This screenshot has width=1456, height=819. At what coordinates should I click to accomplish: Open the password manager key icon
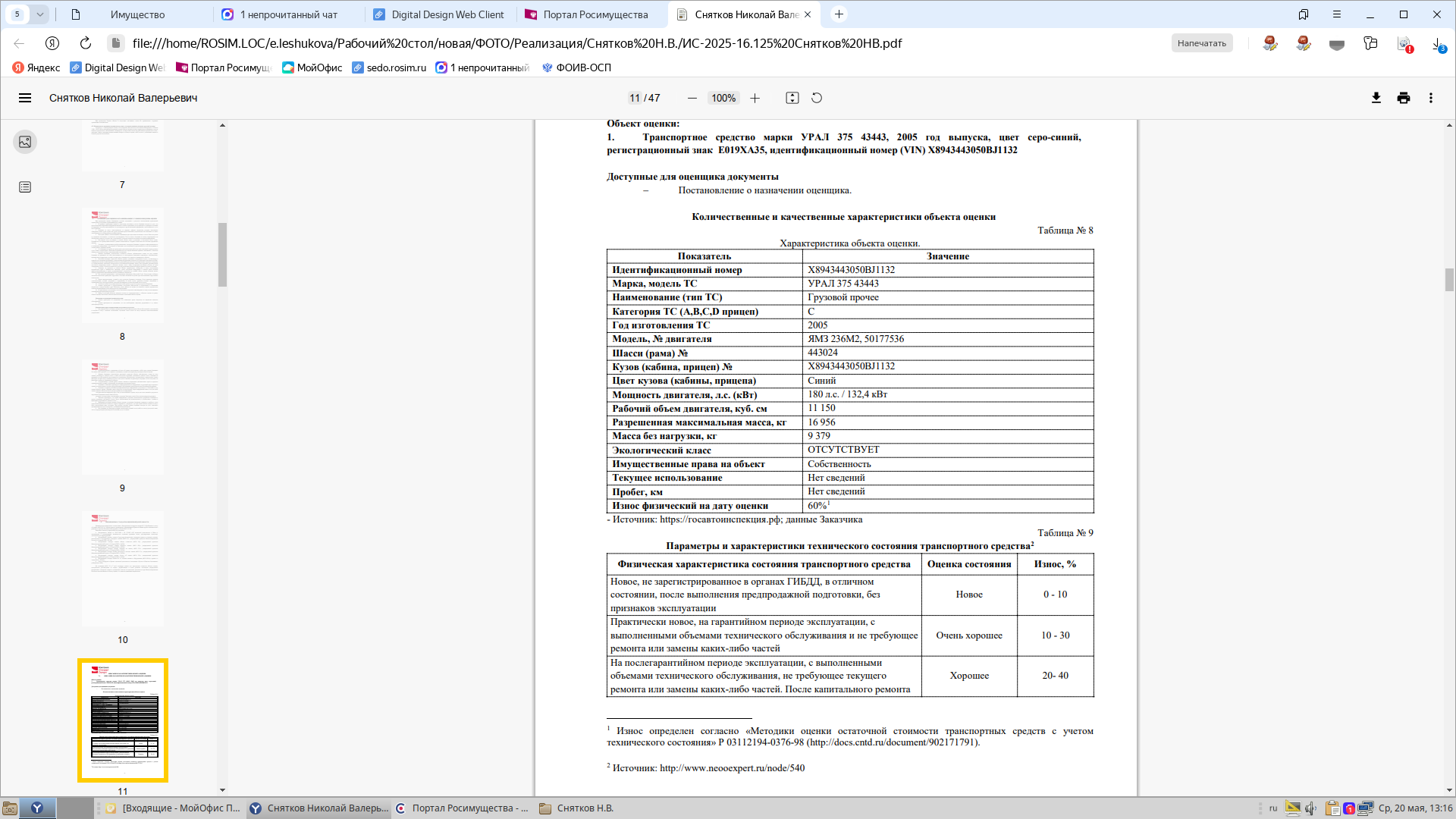click(1370, 43)
